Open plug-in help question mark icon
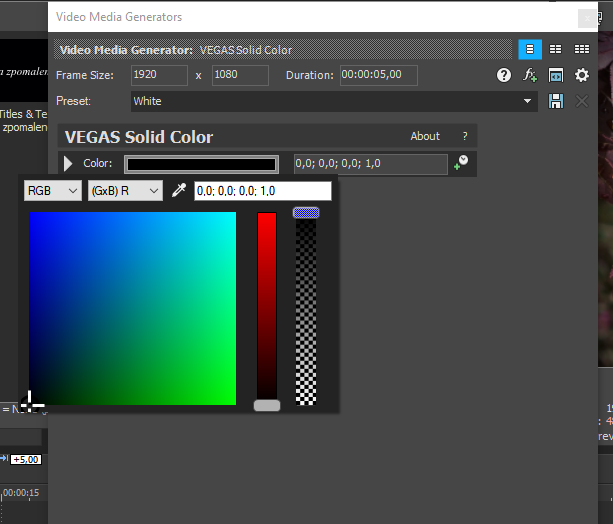The height and width of the screenshot is (524, 613). pyautogui.click(x=504, y=75)
